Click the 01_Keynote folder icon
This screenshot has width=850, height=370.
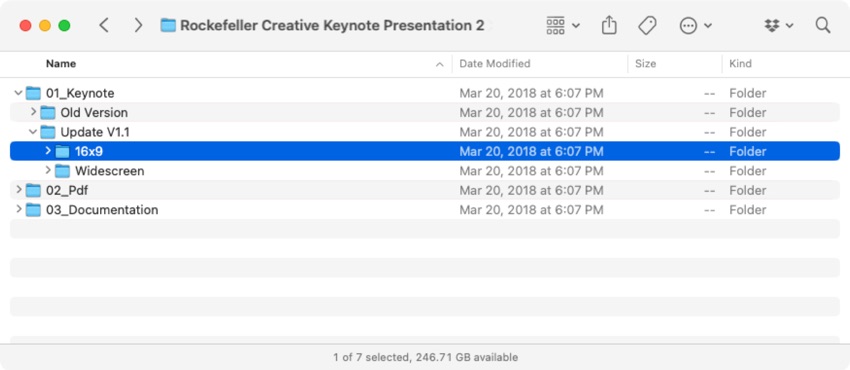(x=34, y=93)
